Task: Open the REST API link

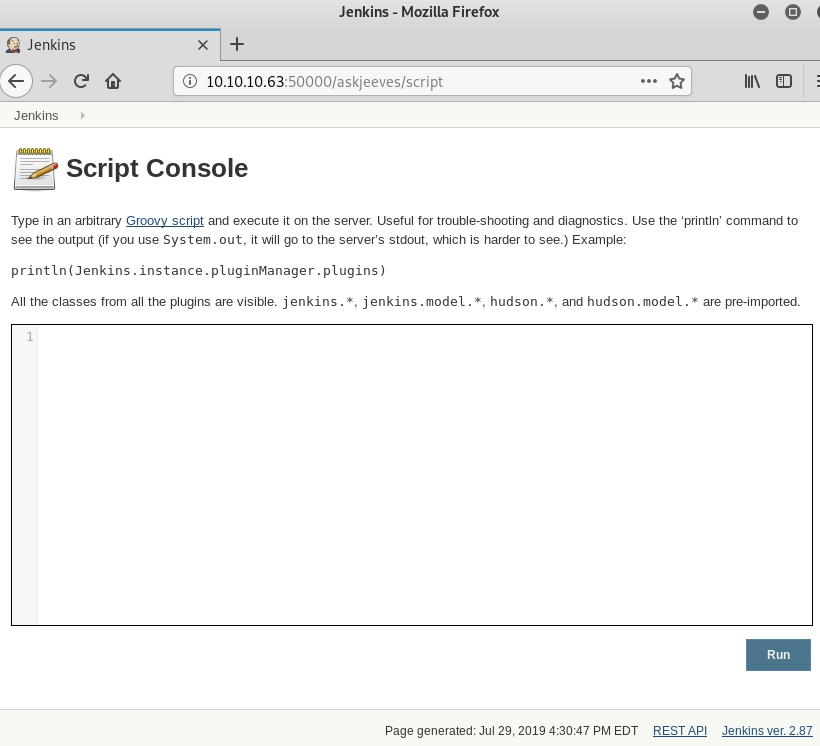Action: tap(680, 731)
